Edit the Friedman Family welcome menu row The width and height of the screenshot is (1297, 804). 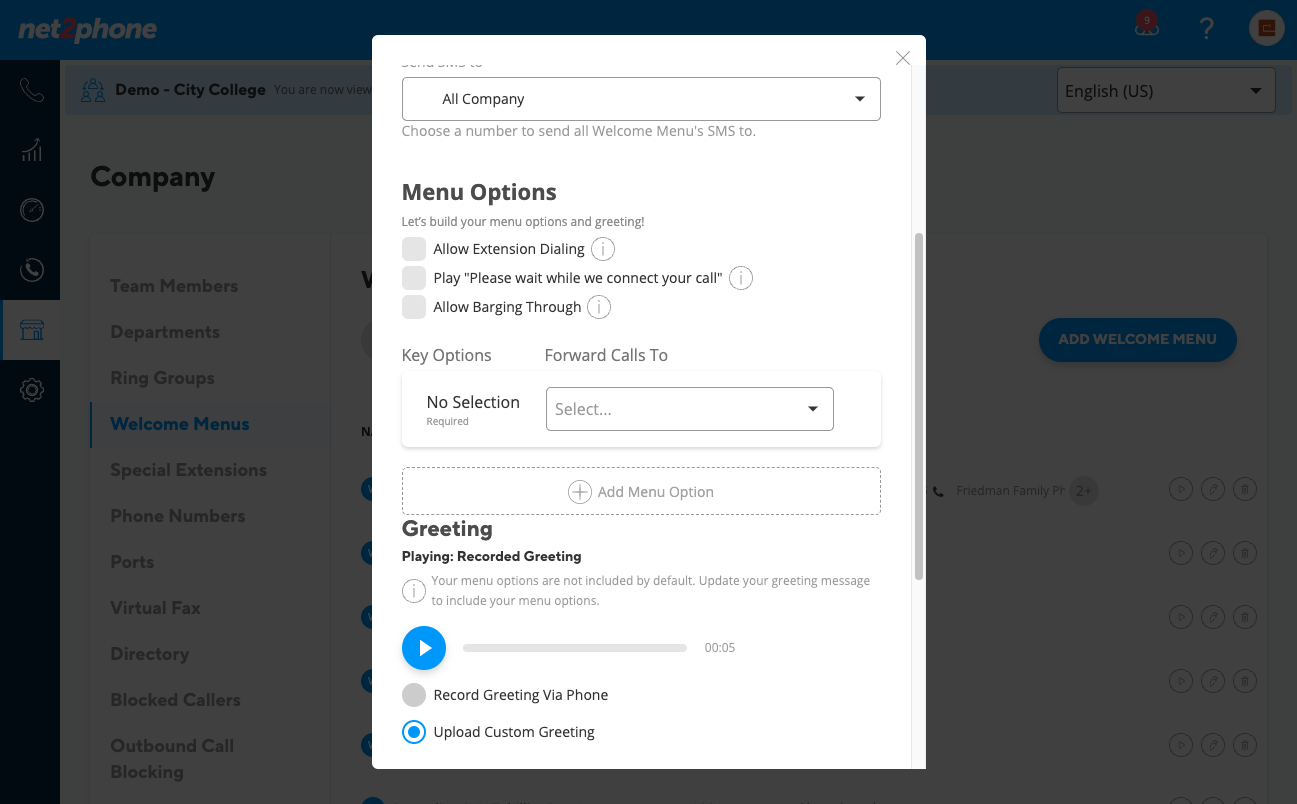coord(1213,490)
